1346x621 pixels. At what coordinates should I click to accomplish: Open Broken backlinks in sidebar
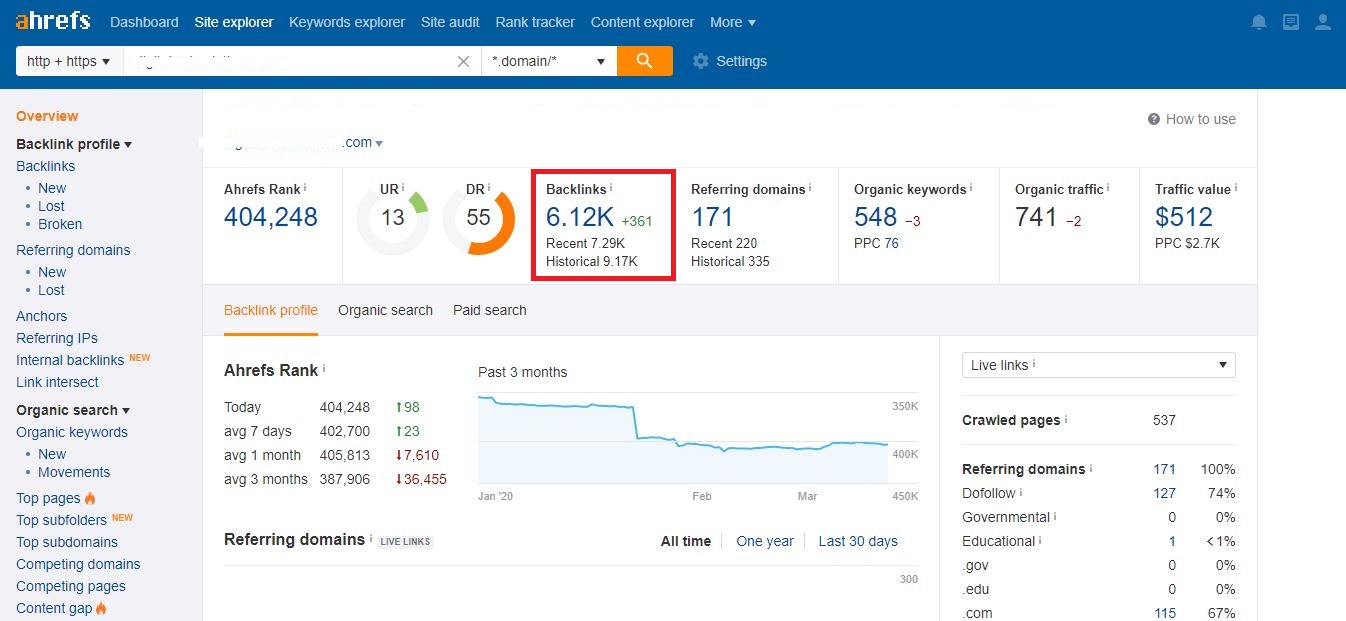60,224
